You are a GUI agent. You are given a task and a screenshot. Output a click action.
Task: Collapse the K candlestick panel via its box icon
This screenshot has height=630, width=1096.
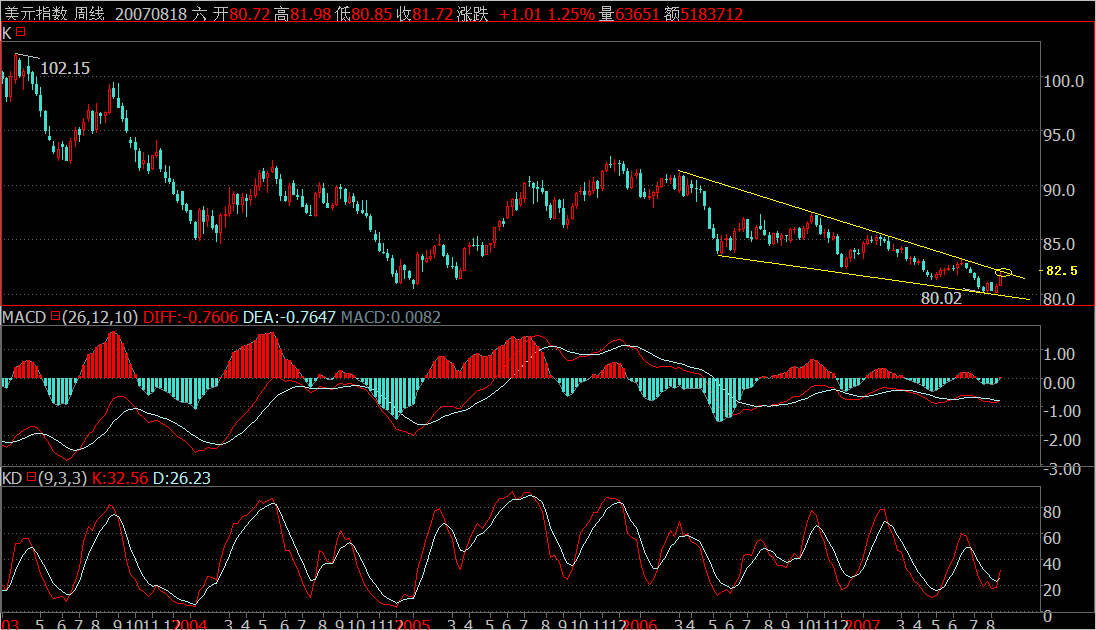(20, 33)
